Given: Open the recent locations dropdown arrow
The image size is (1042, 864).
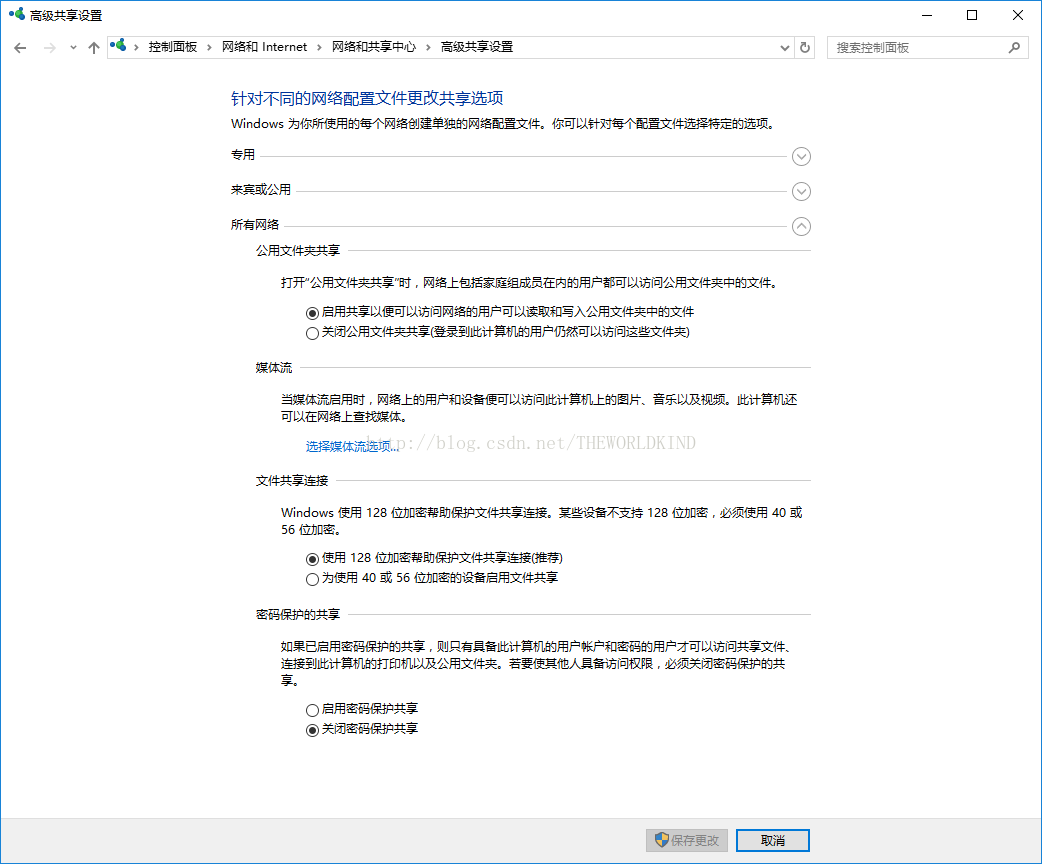Looking at the screenshot, I should pyautogui.click(x=73, y=48).
